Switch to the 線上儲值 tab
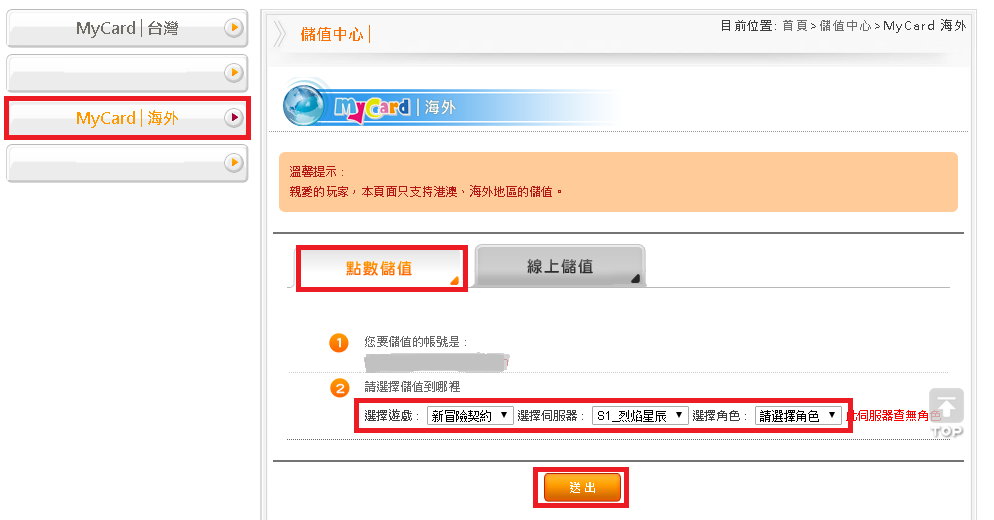Viewport: 994px width, 520px height. tap(560, 266)
